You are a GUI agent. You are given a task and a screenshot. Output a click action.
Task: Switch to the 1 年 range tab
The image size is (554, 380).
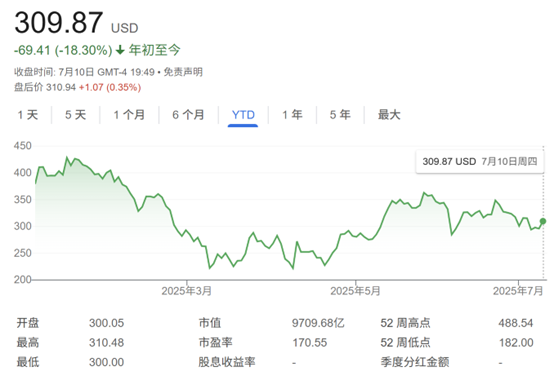[292, 115]
